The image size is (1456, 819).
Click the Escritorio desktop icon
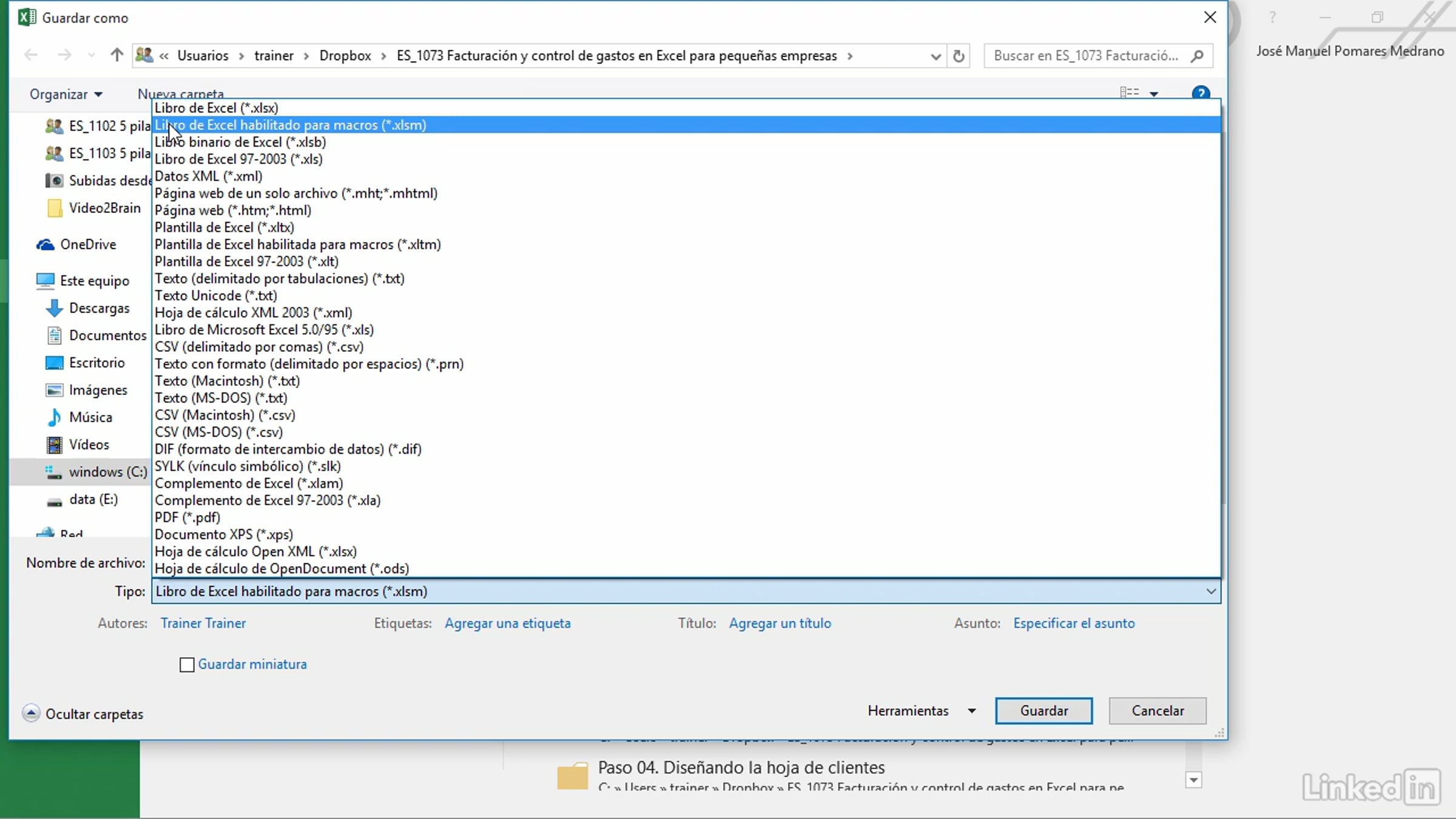click(x=54, y=363)
